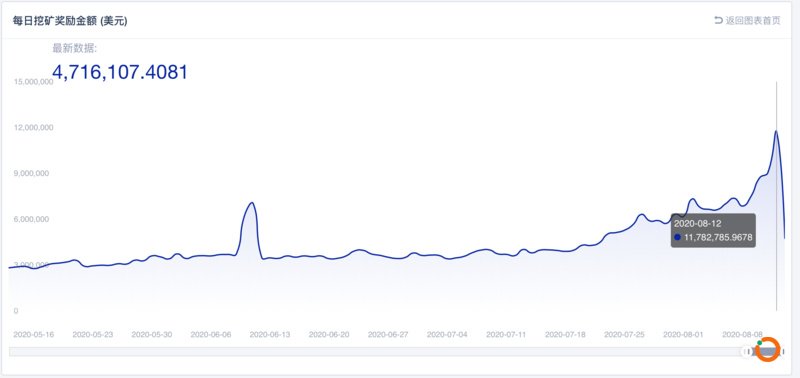Click the chart title 每日挖矿奖励金额 (美元)

click(70, 21)
